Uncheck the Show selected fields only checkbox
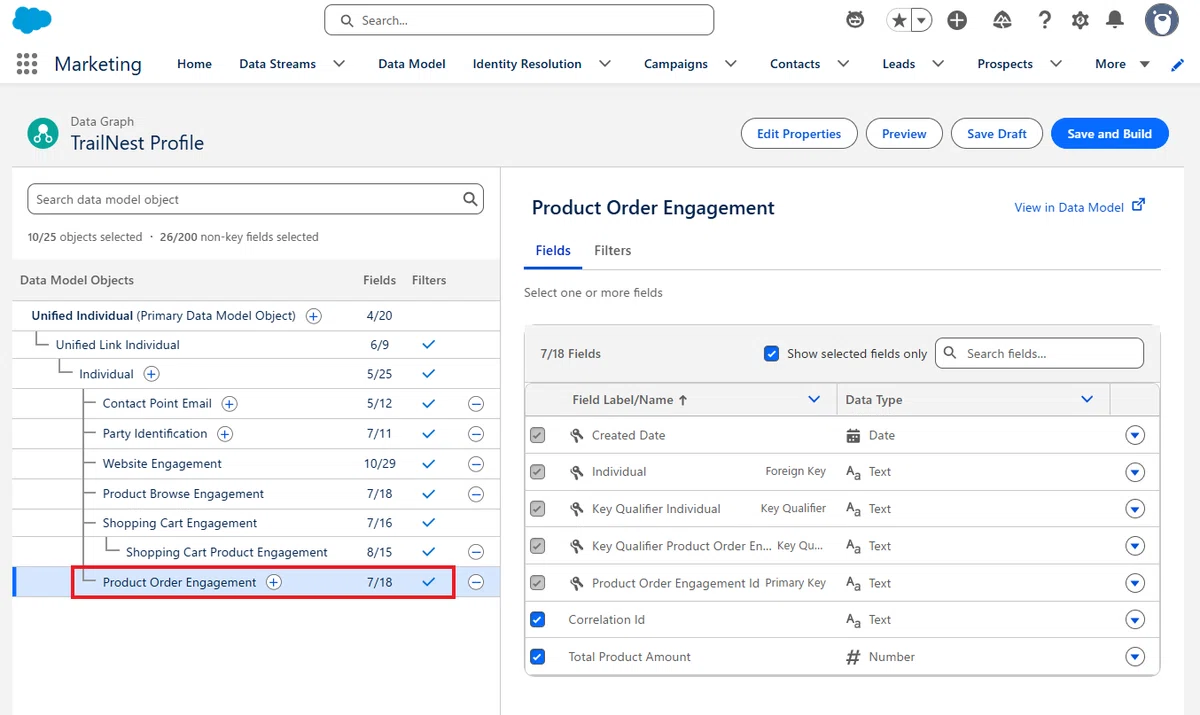Screen dimensions: 1200x715 771,353
